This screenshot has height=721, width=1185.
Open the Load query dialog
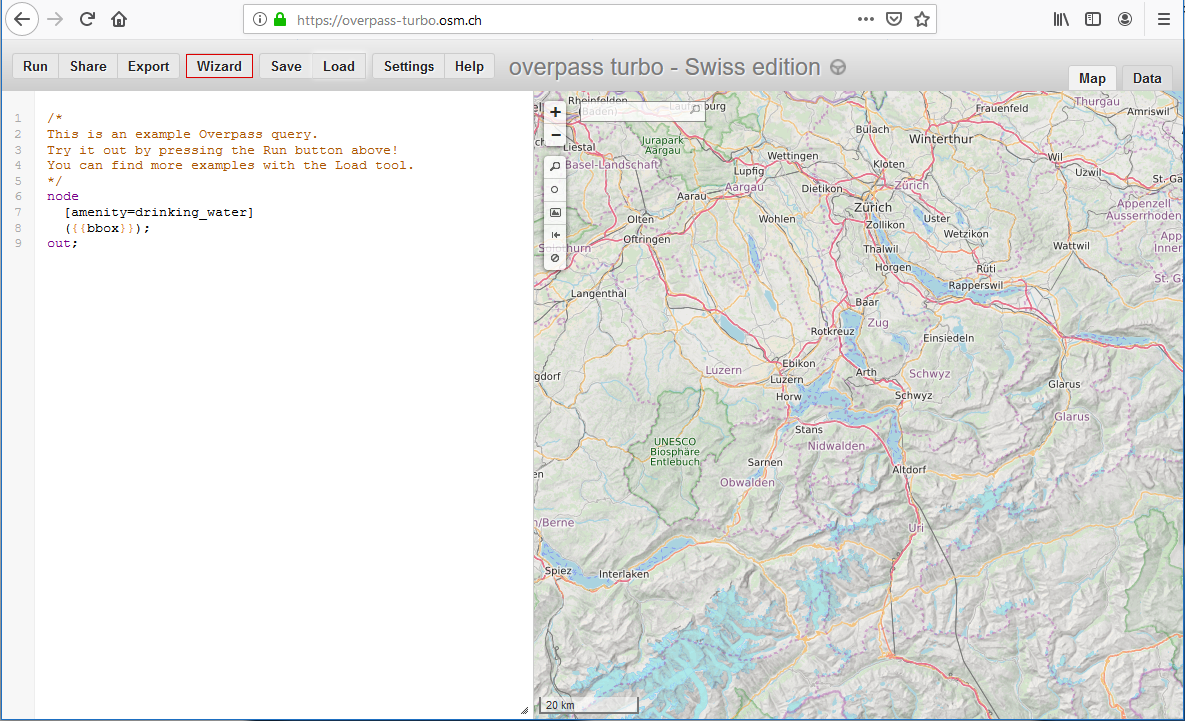(x=338, y=66)
